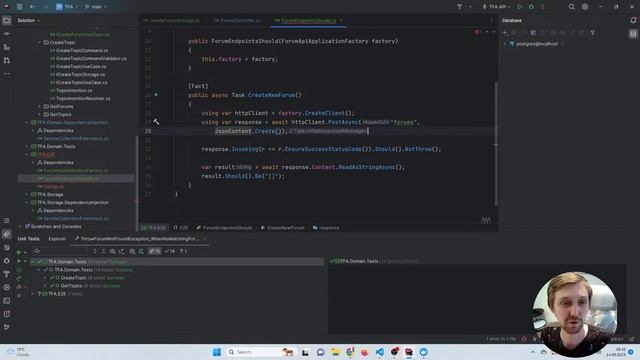Open the TFA solution dropdown in title bar
The image size is (640, 360).
67,7
